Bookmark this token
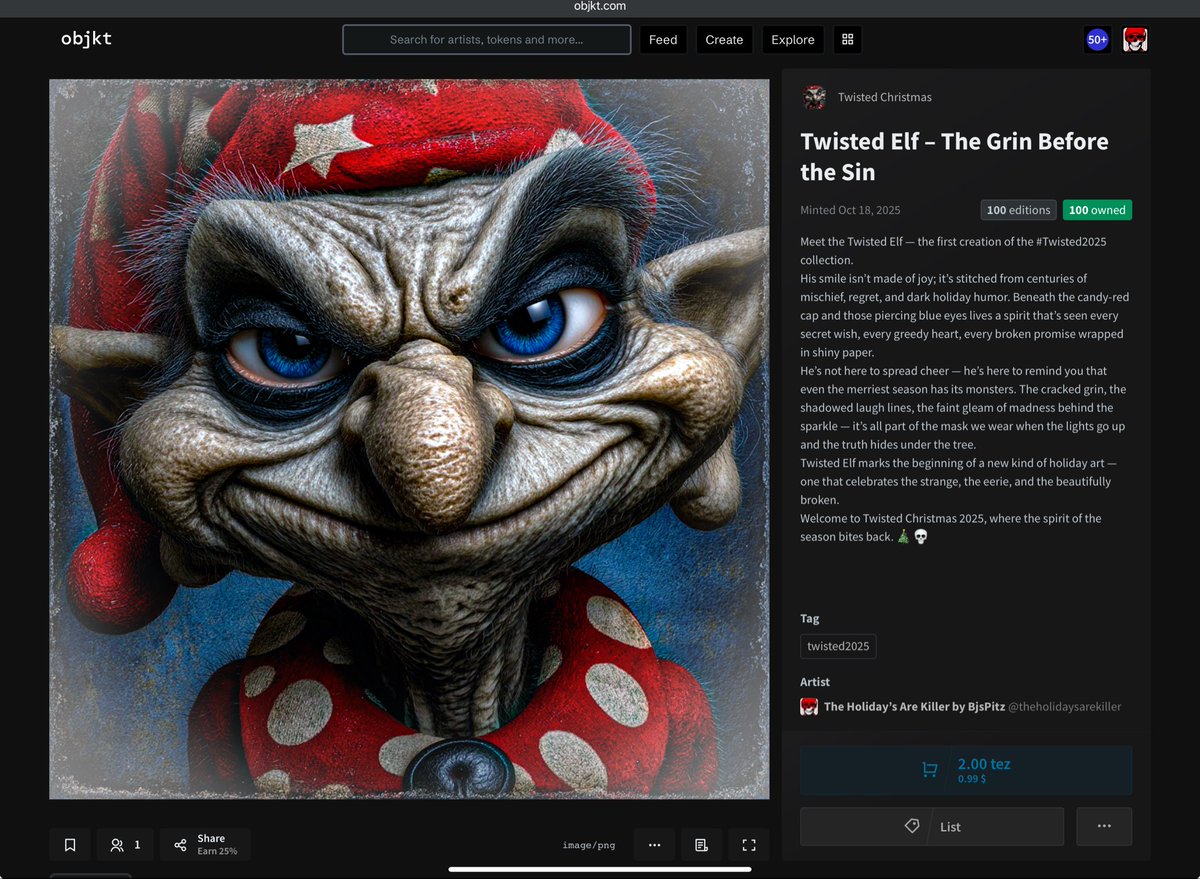Viewport: 1200px width, 879px height. pyautogui.click(x=70, y=845)
